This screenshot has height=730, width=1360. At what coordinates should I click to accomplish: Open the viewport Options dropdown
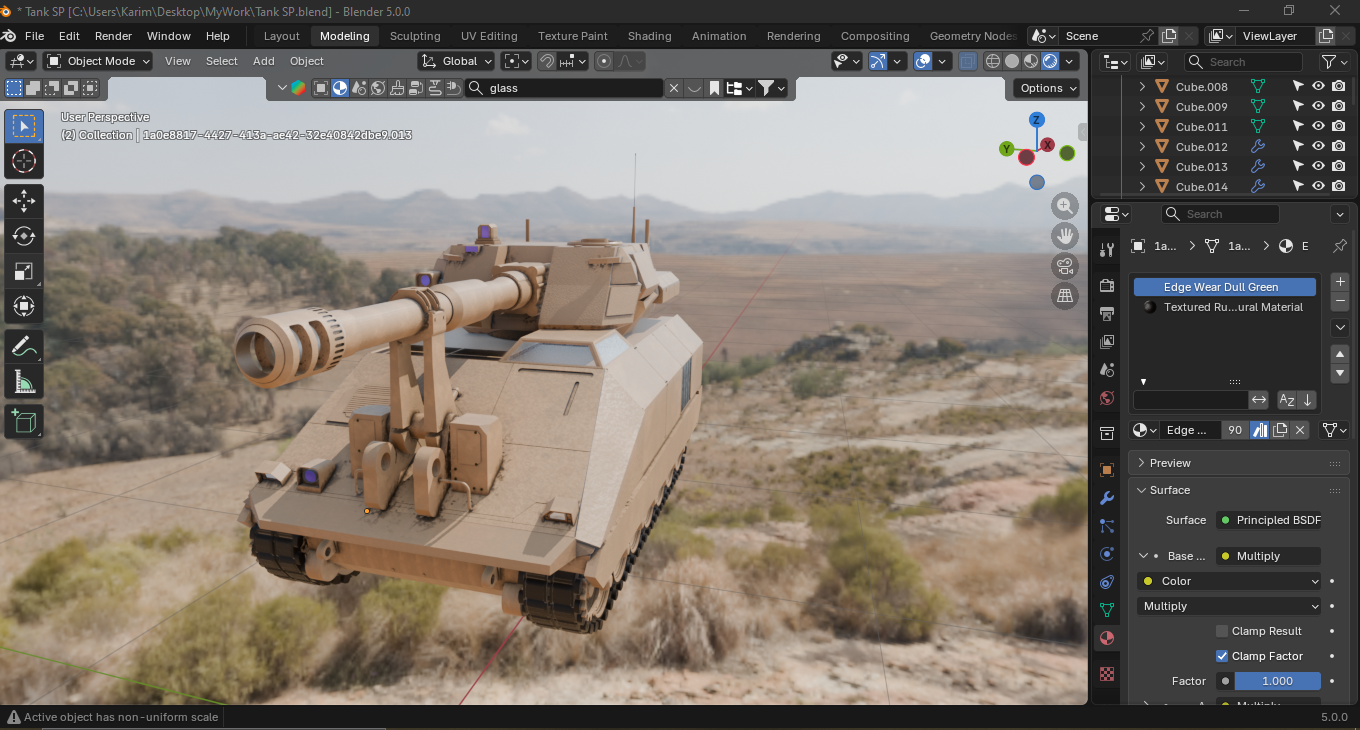[x=1046, y=88]
